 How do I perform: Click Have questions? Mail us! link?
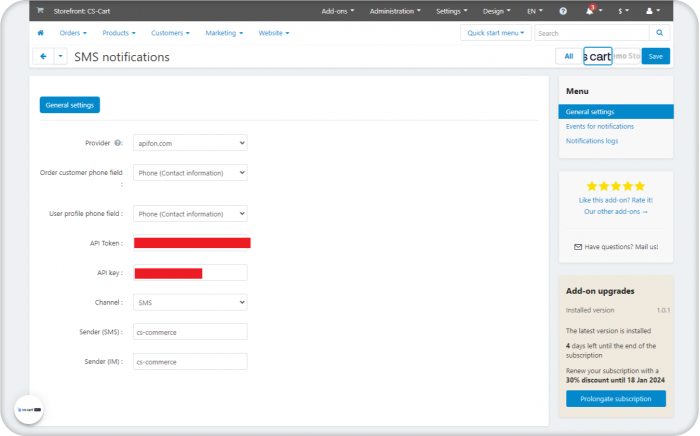click(621, 247)
